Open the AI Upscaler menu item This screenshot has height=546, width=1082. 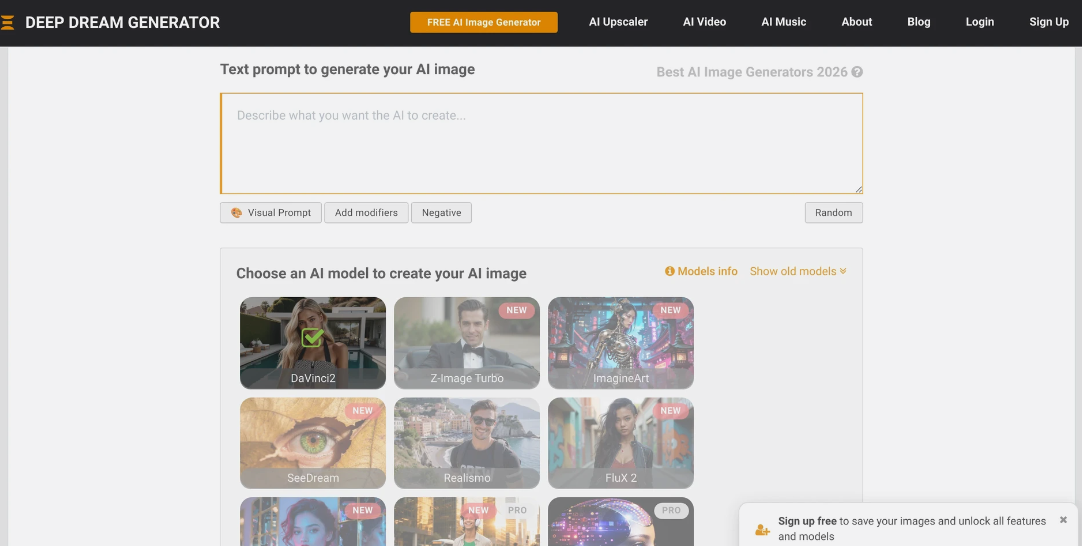(618, 22)
